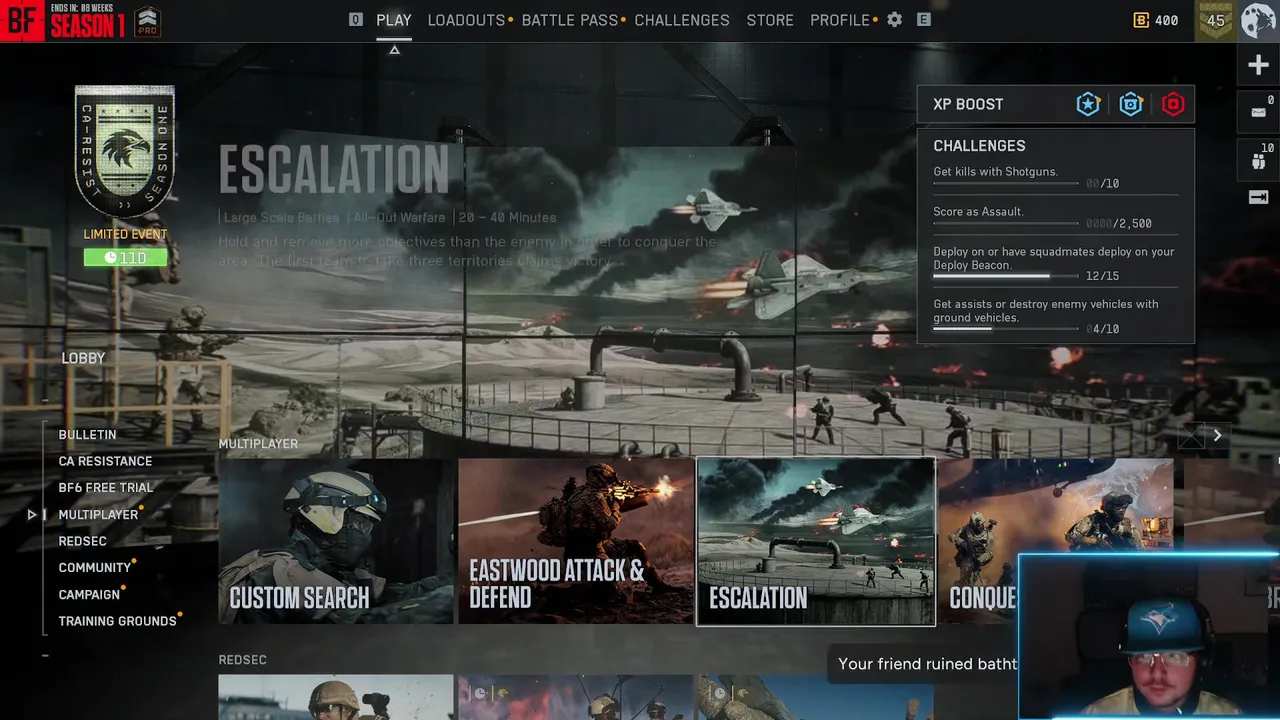This screenshot has height=720, width=1280.
Task: Click 'Score as Assault.' challenge text
Action: [978, 212]
